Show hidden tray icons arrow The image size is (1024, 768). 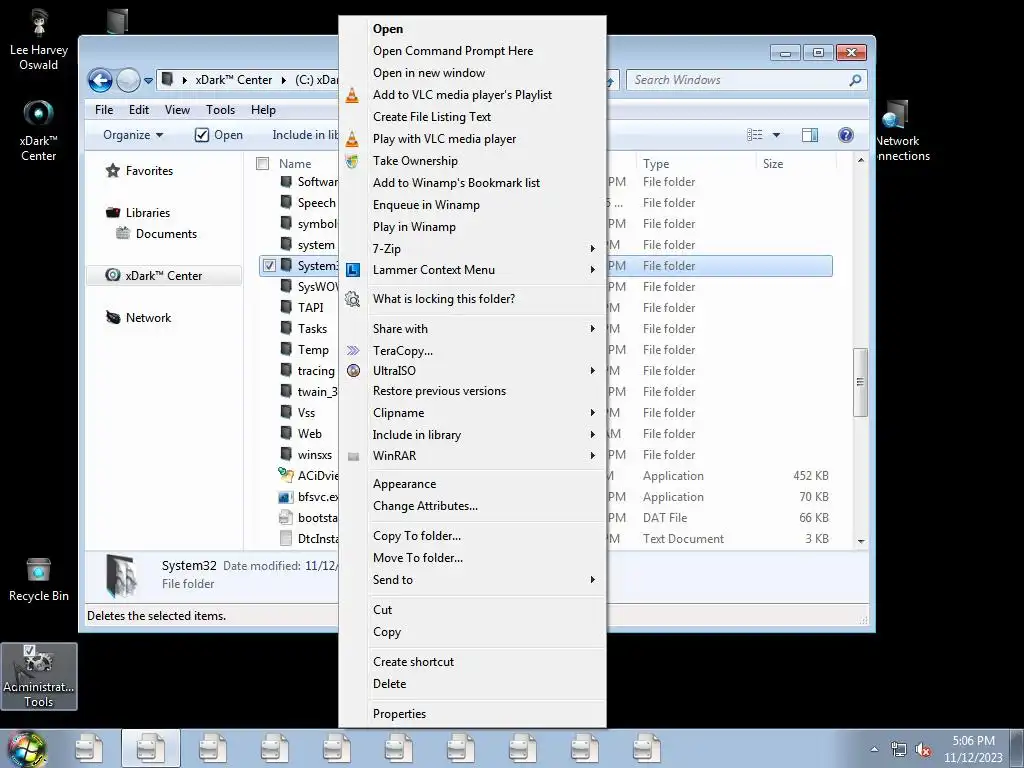pos(874,750)
